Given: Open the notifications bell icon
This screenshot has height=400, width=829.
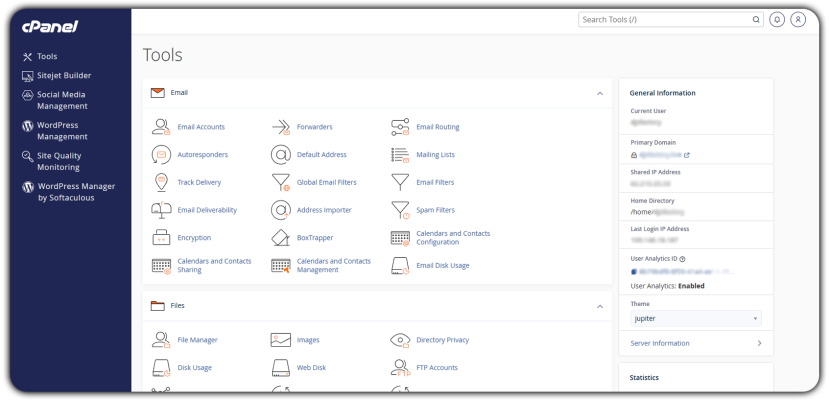Looking at the screenshot, I should (777, 19).
